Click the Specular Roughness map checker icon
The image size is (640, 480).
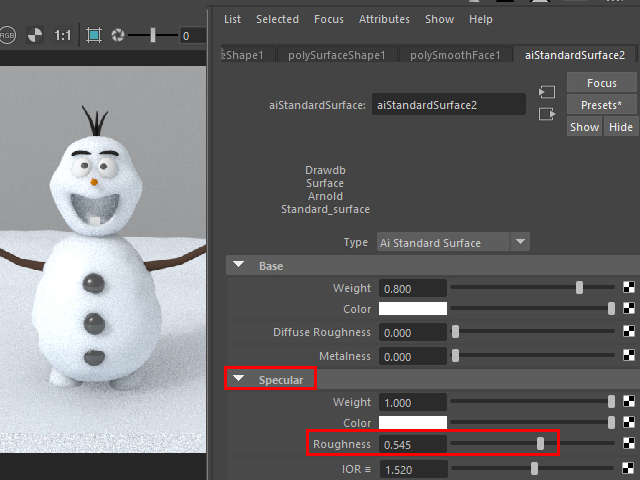coord(631,444)
